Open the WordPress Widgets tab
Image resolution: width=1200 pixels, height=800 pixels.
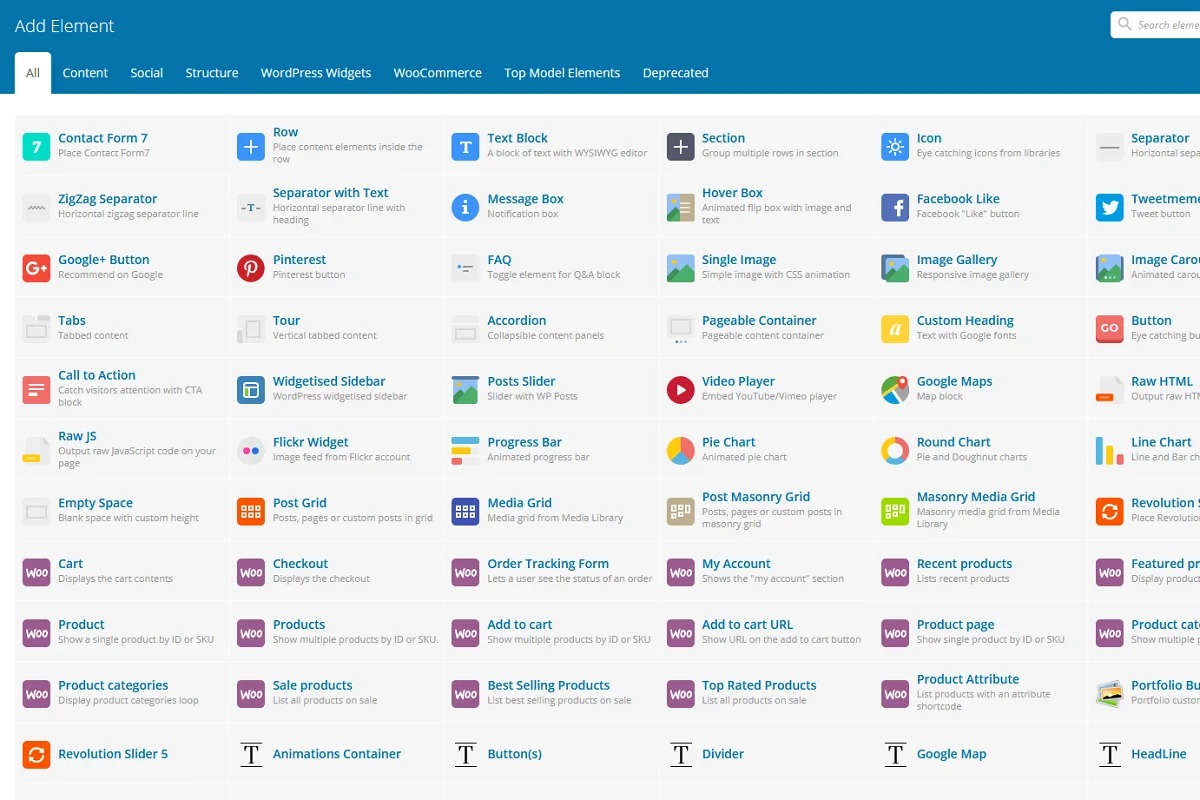tap(316, 73)
